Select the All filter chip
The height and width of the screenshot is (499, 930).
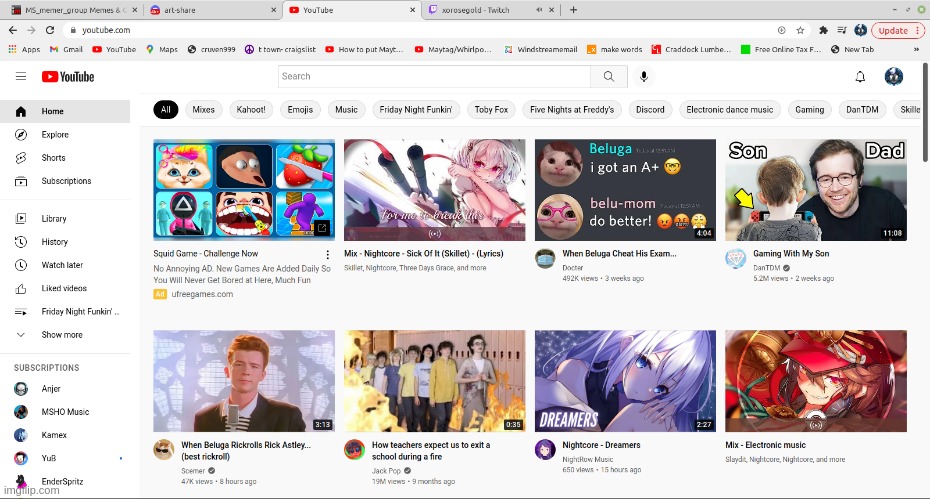165,110
